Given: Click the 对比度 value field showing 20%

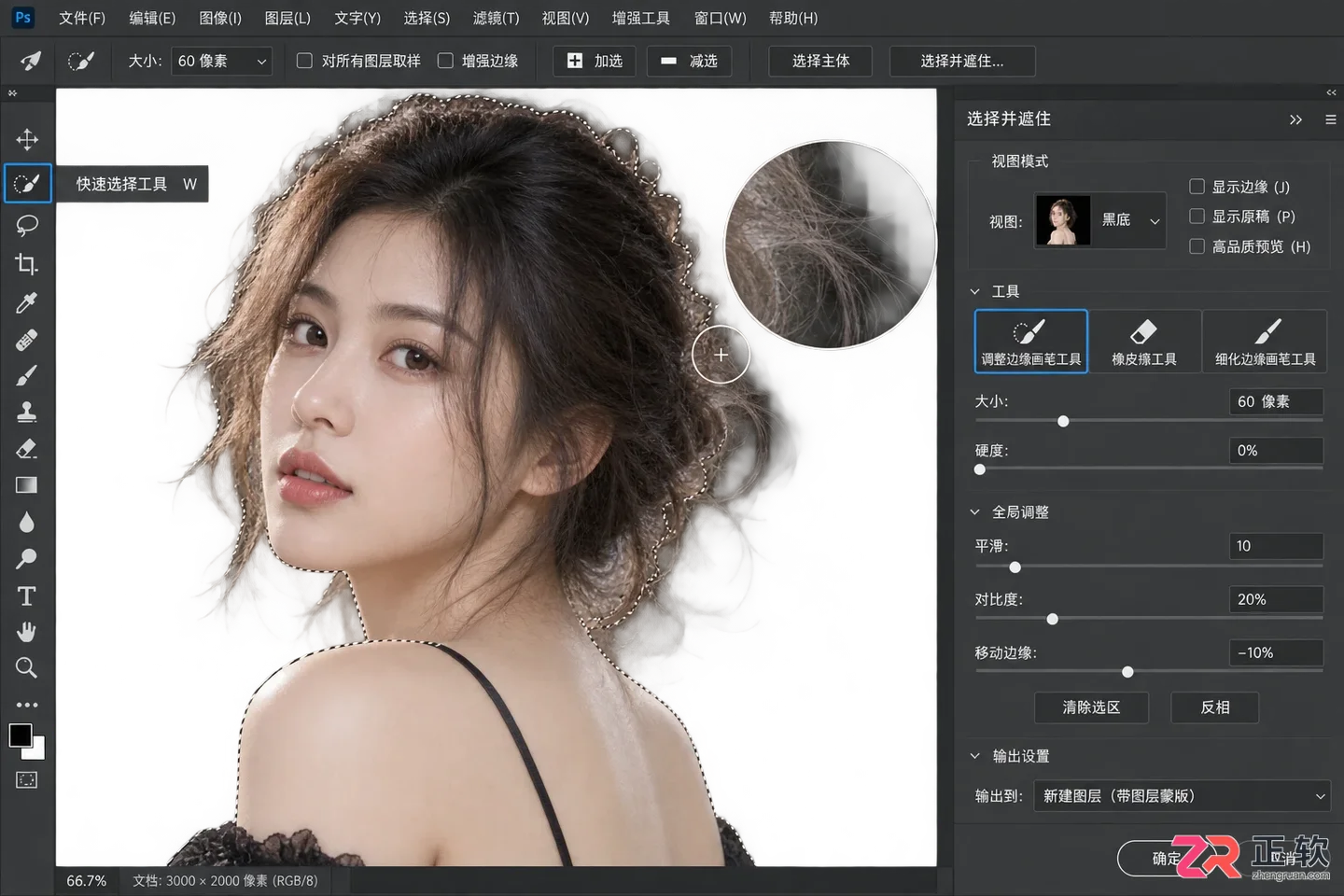Looking at the screenshot, I should click(1276, 600).
